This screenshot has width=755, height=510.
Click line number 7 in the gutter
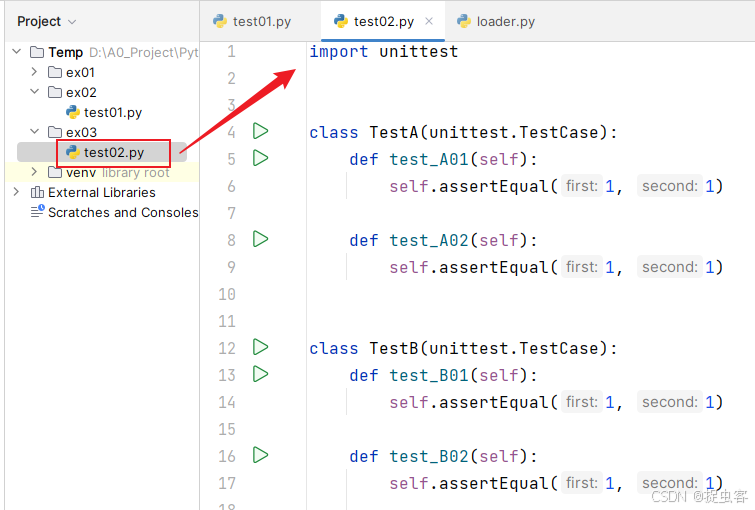coord(232,213)
